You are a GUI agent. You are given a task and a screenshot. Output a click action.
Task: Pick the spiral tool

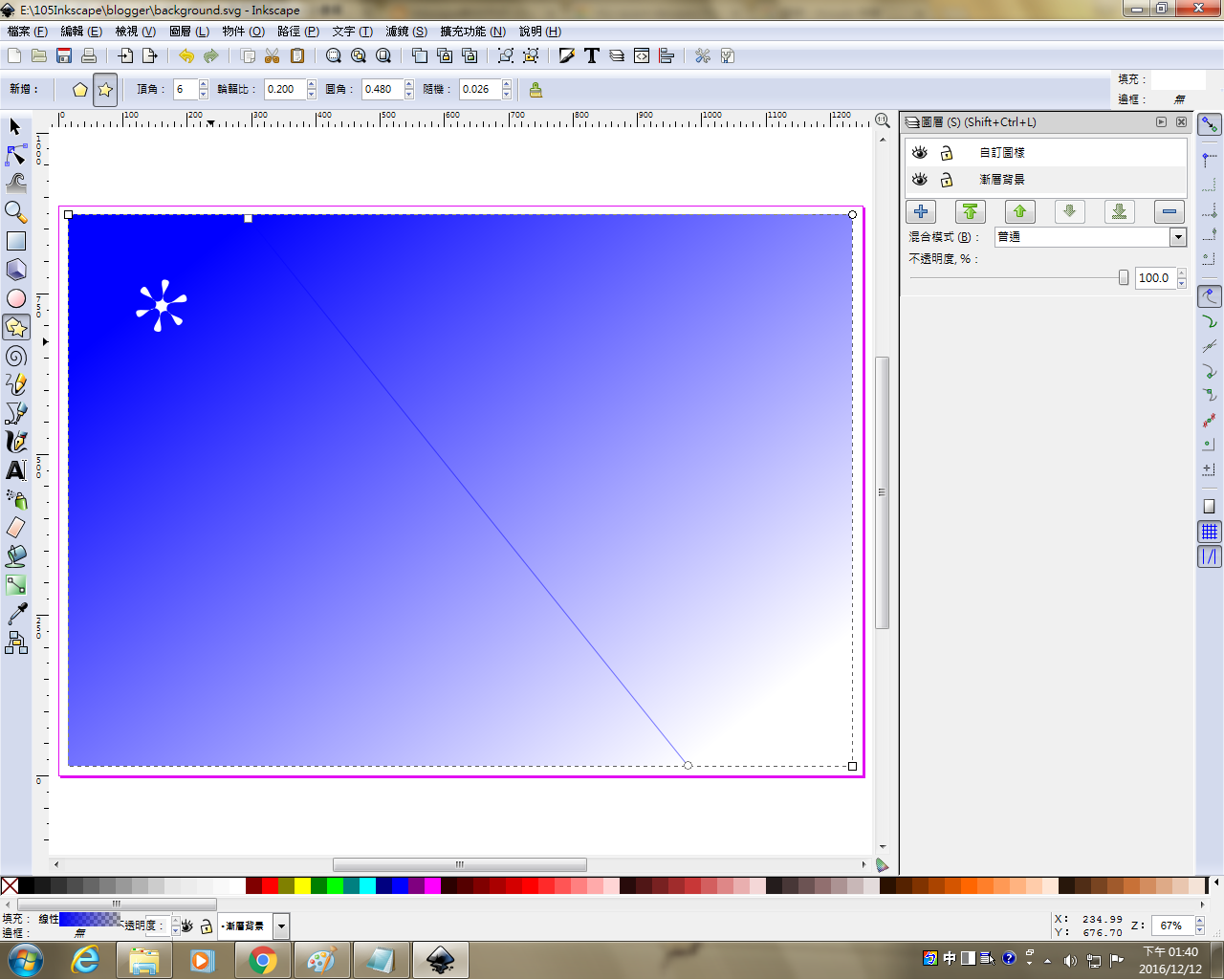tap(15, 356)
